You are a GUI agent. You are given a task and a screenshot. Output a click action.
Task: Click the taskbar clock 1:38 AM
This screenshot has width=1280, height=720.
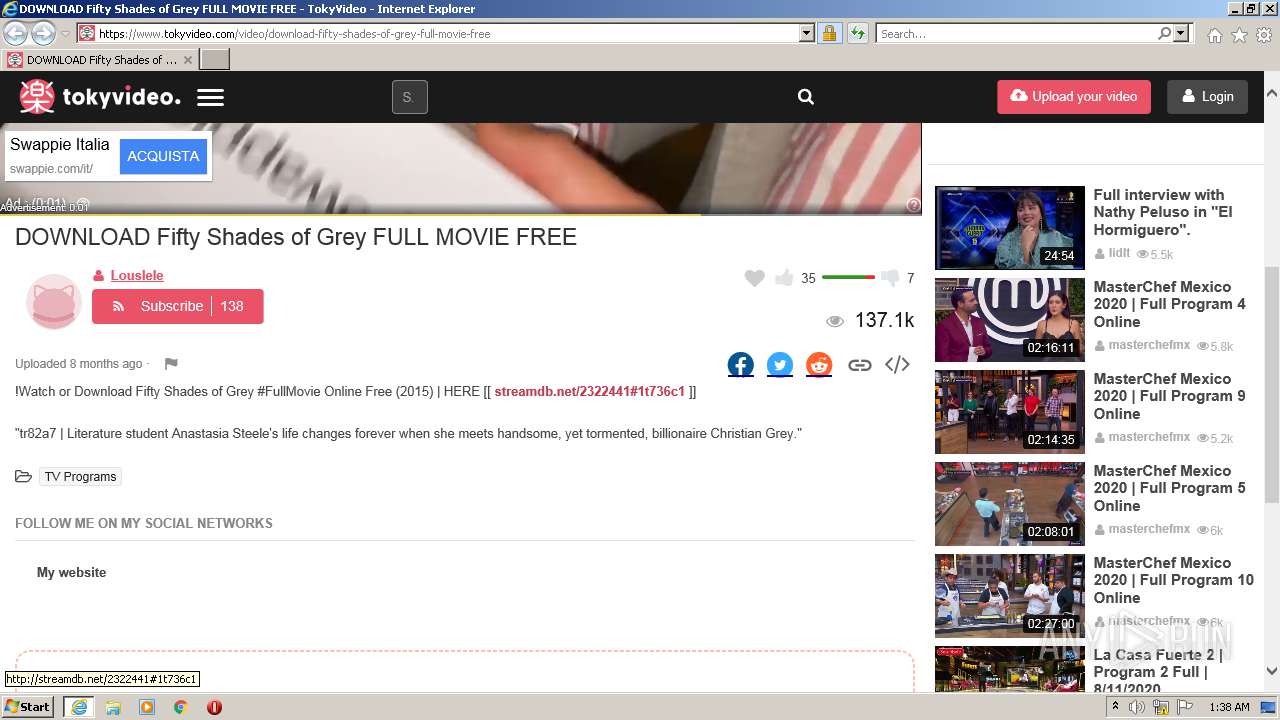click(1229, 707)
